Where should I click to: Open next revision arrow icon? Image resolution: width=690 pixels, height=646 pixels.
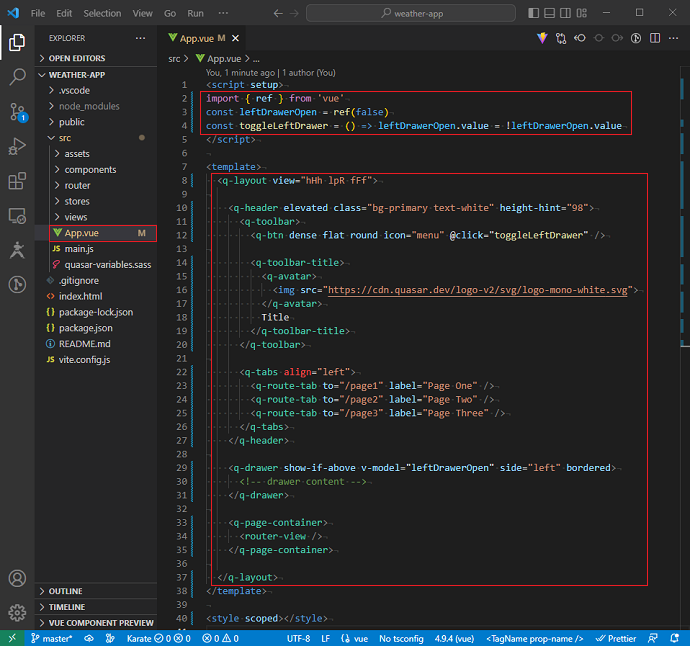(617, 38)
